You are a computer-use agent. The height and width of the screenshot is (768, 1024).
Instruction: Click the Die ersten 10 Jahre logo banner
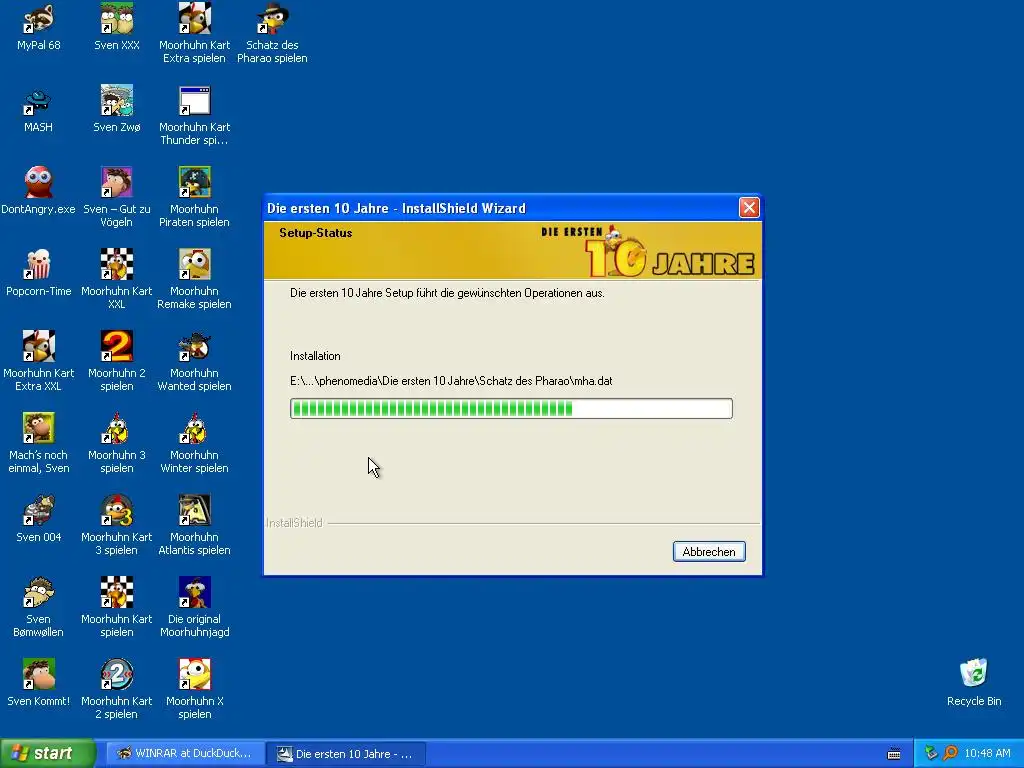[x=648, y=251]
